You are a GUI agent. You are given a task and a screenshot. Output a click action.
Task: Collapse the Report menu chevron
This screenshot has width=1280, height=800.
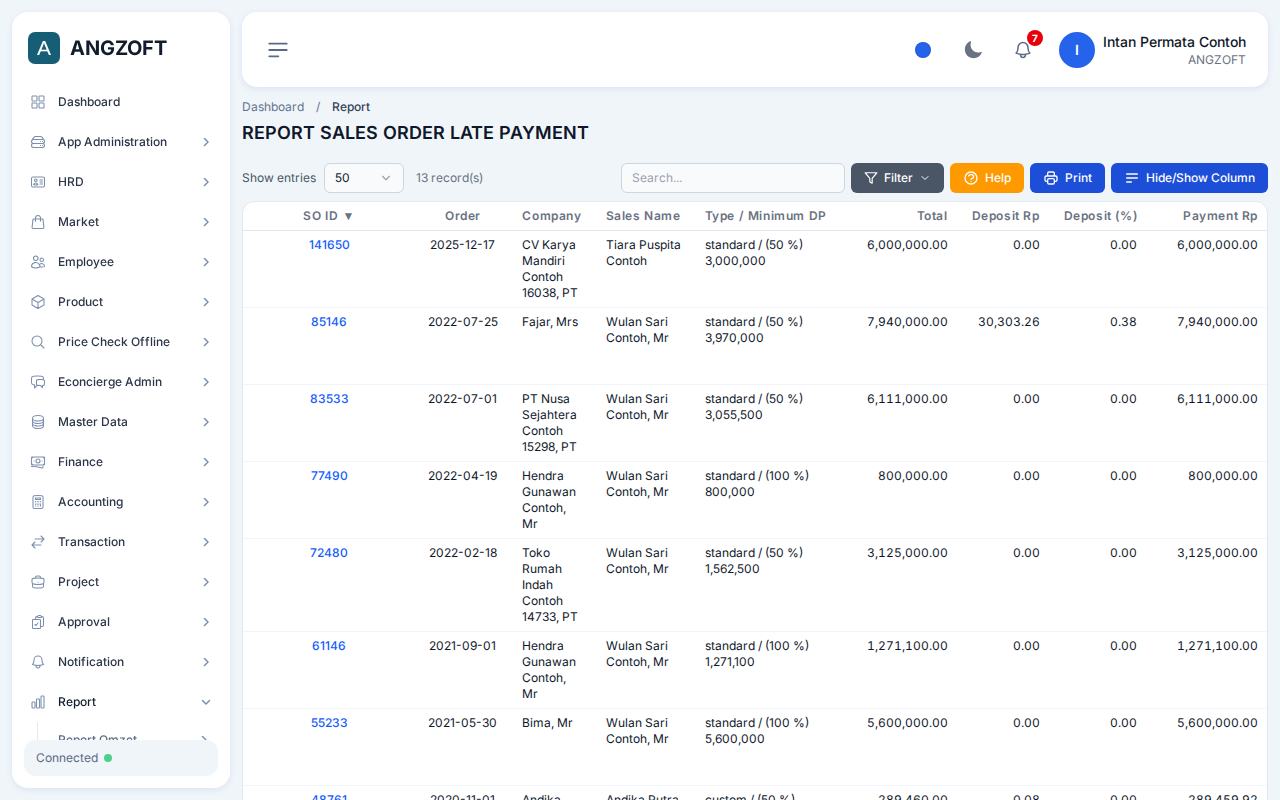[x=206, y=702]
